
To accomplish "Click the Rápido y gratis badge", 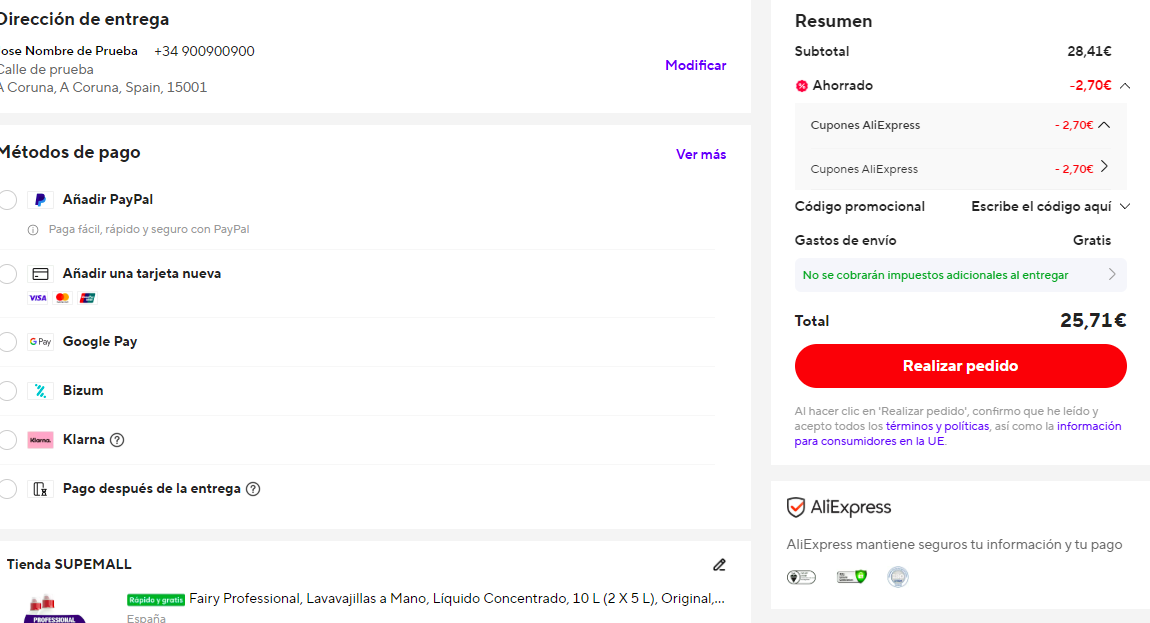I will pyautogui.click(x=155, y=600).
